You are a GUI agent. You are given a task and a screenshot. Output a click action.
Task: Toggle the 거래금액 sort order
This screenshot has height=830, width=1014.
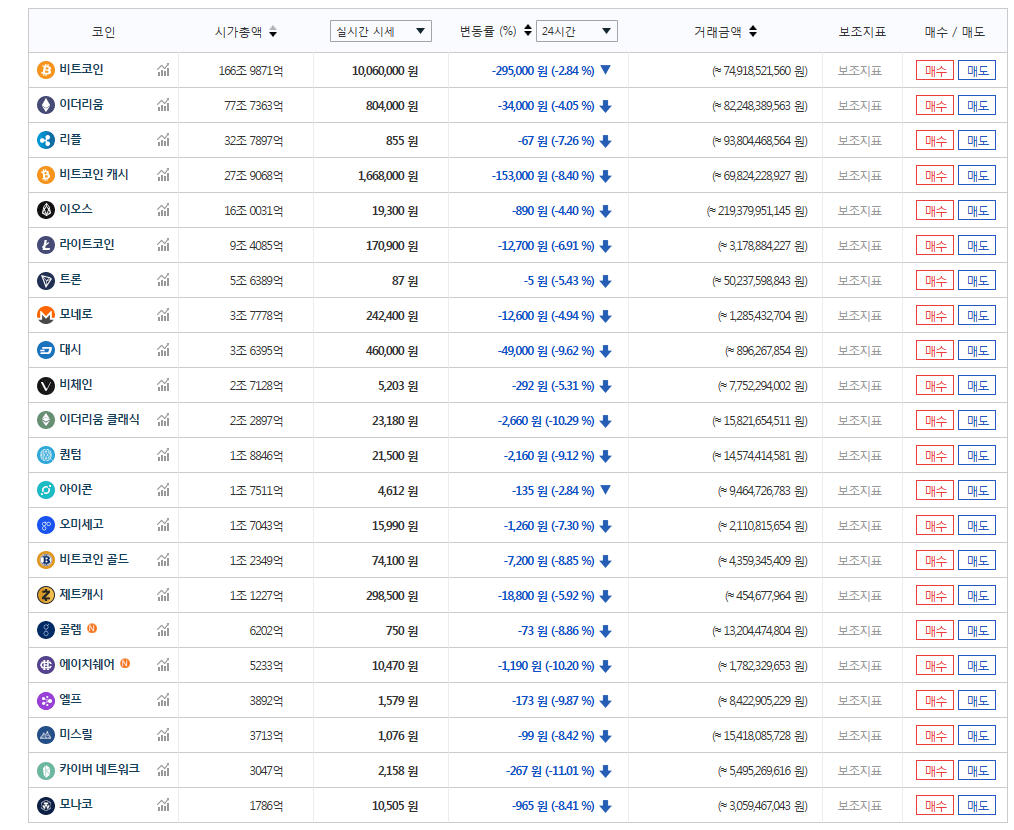751,31
